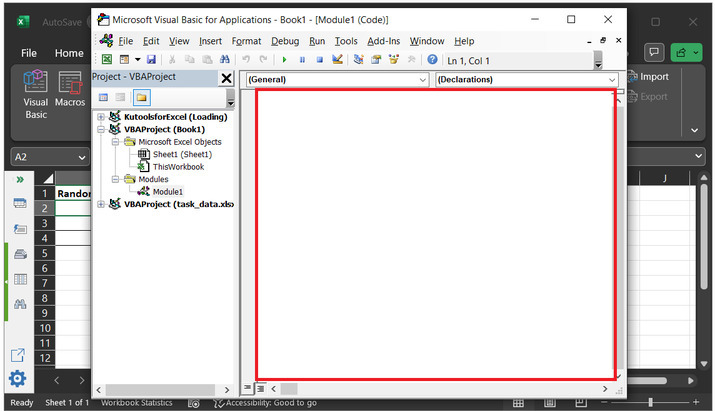
Task: Save the project with floppy disk icon
Action: (151, 59)
